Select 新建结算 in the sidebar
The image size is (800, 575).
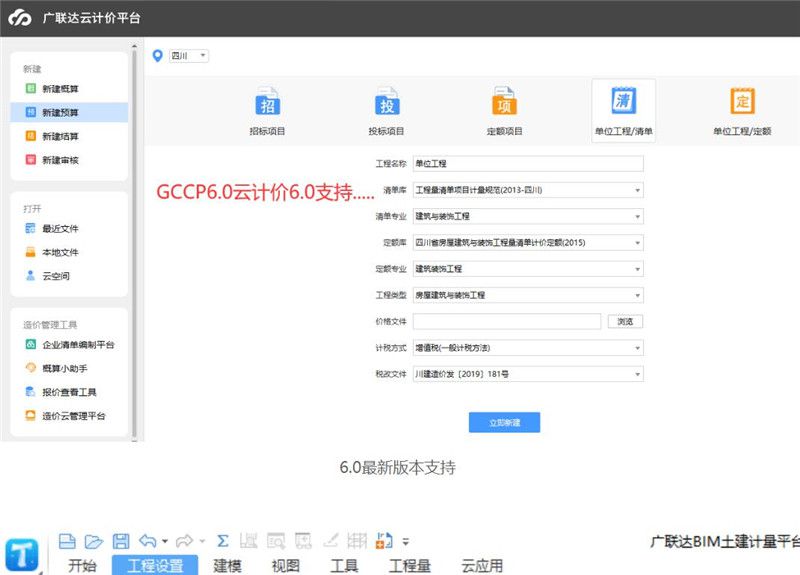pyautogui.click(x=69, y=136)
